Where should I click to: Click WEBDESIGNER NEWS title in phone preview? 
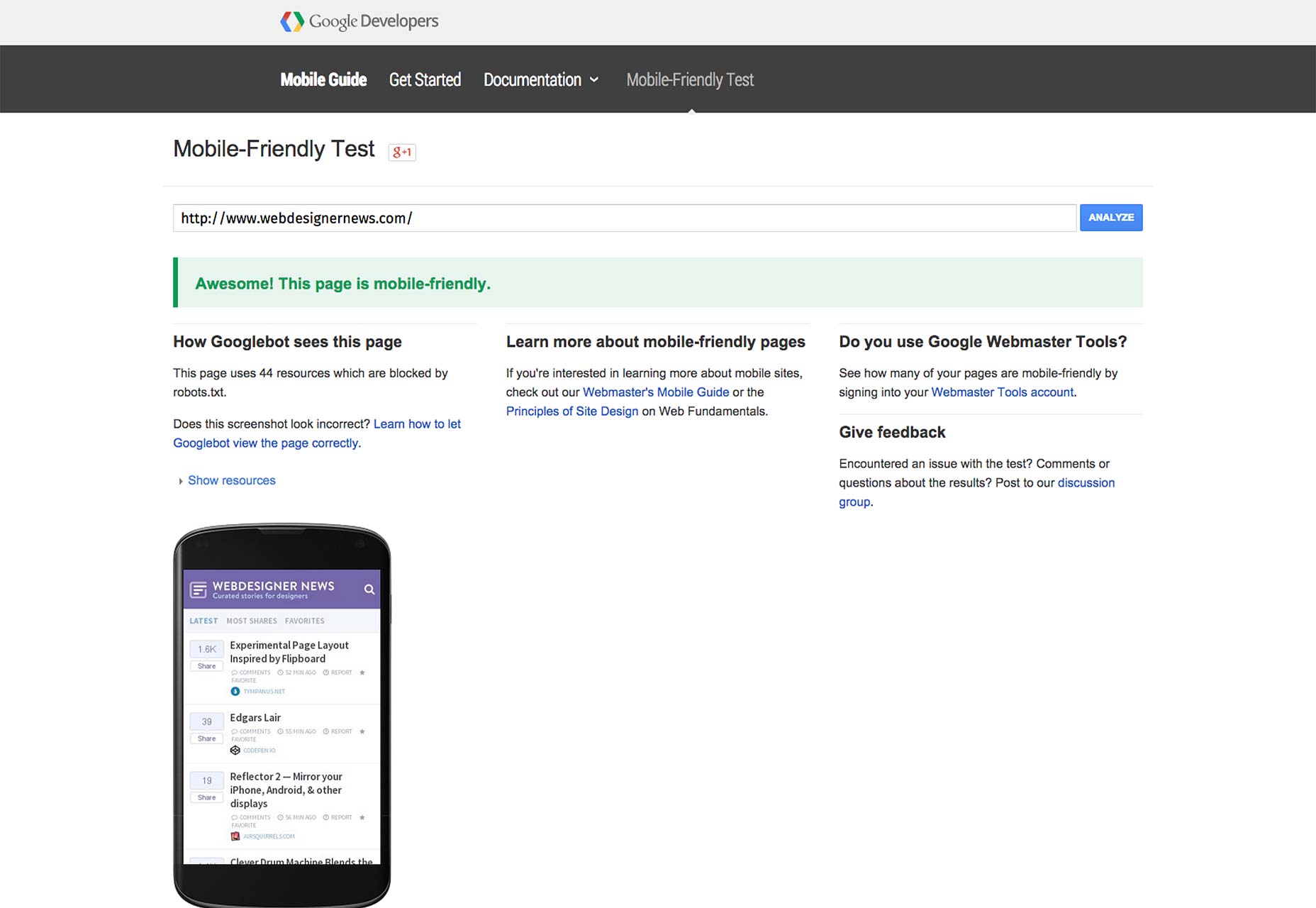274,586
